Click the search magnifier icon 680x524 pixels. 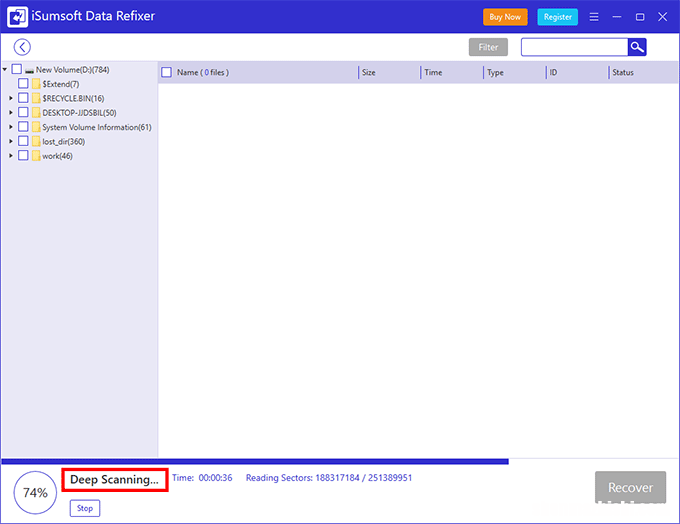click(x=637, y=47)
